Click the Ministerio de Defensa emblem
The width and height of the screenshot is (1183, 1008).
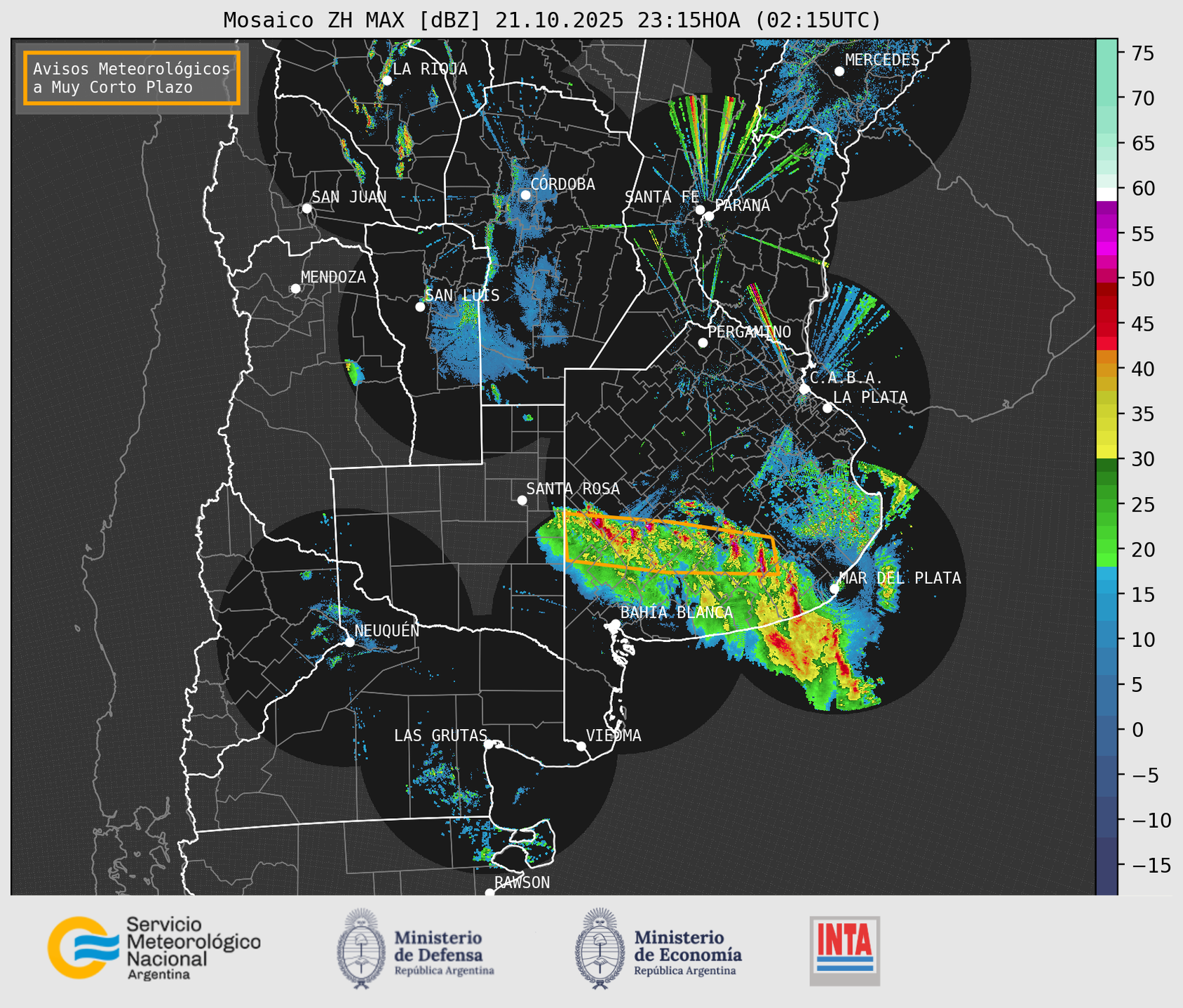[x=361, y=948]
